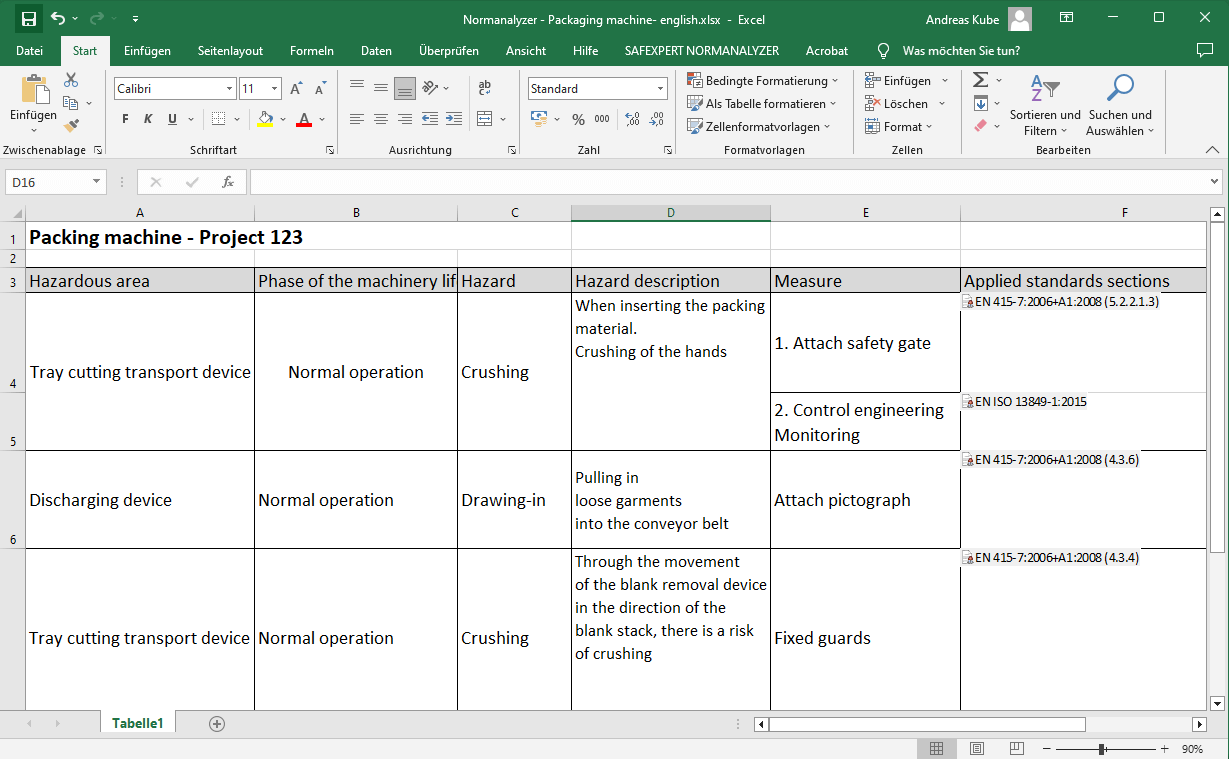Add a new sheet with the plus button
The height and width of the screenshot is (759, 1229).
(x=216, y=722)
